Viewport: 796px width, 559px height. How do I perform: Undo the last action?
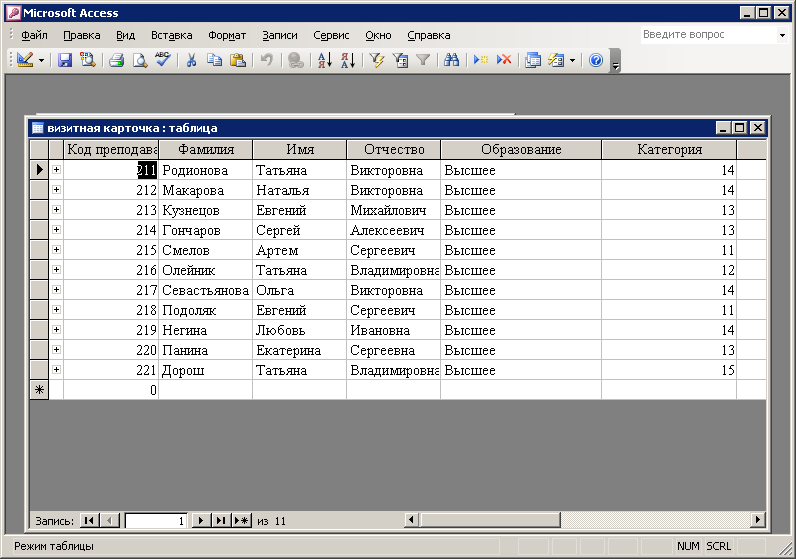pos(267,60)
